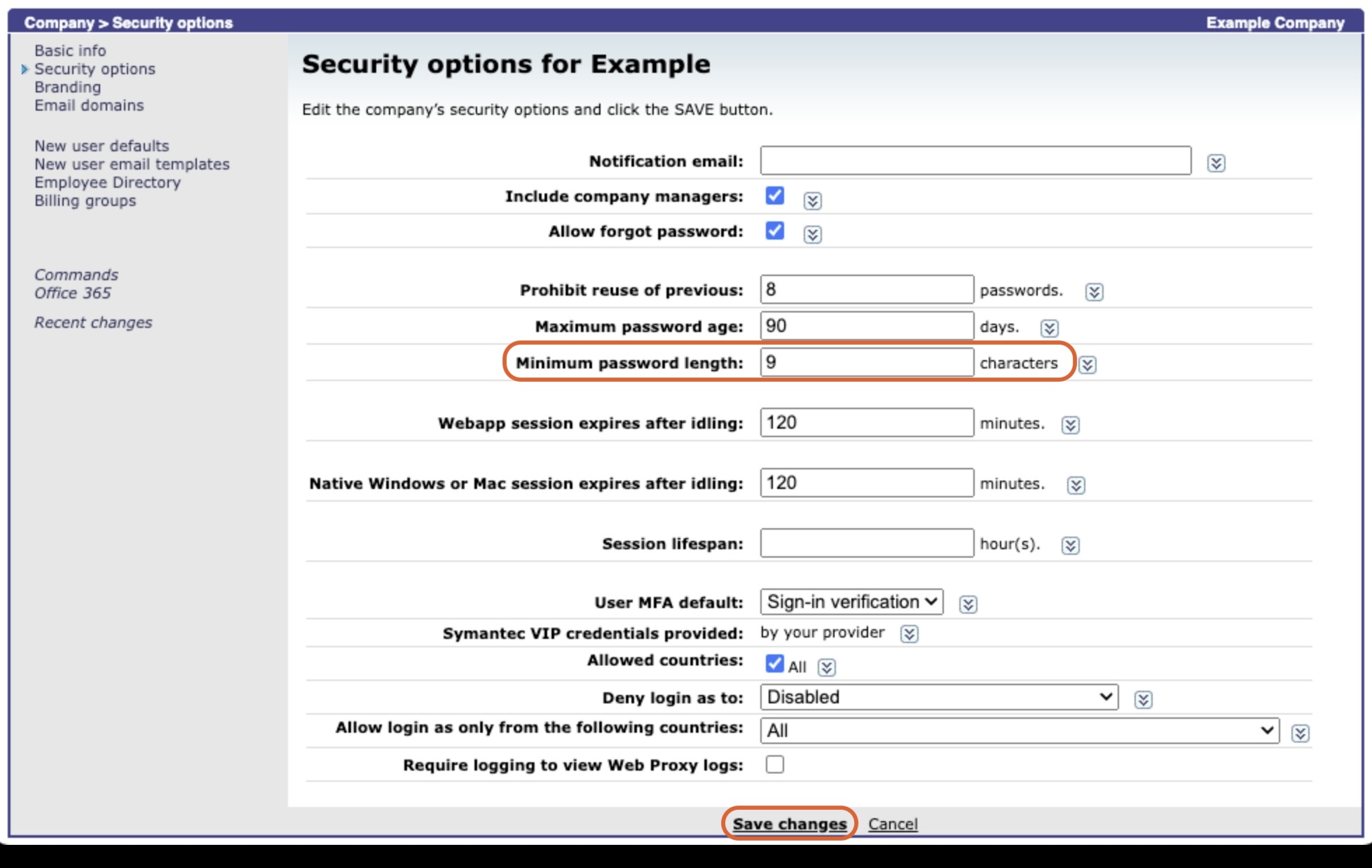The width and height of the screenshot is (1372, 868).
Task: Click Example Company in header
Action: 1275,22
